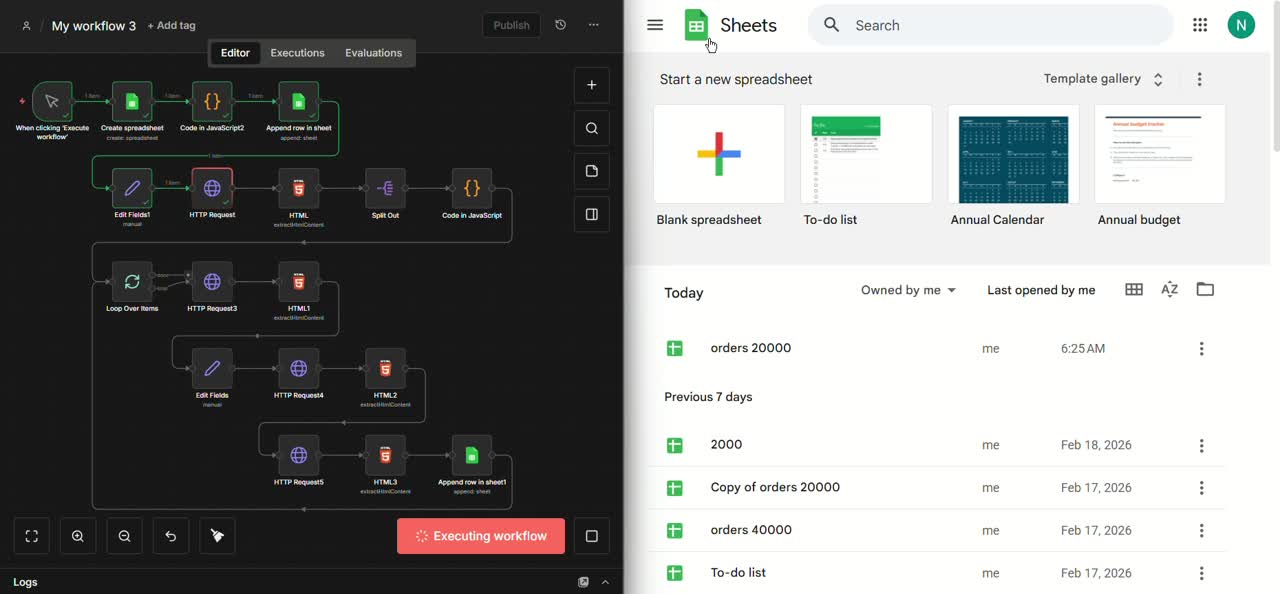Select the HTML1 node
1280x594 pixels.
(298, 282)
